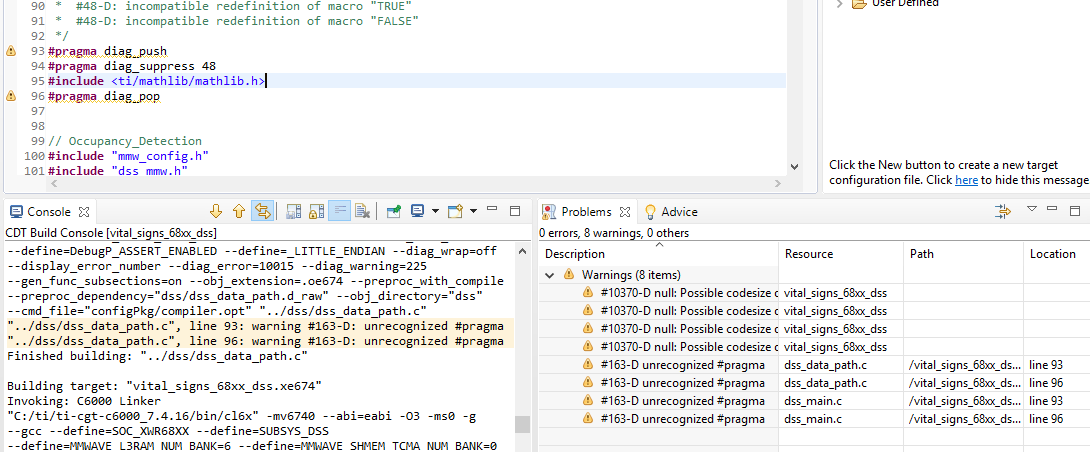Screen dimensions: 1090x452
Task: Open Display Selected Console dropdown arrow
Action: point(435,211)
